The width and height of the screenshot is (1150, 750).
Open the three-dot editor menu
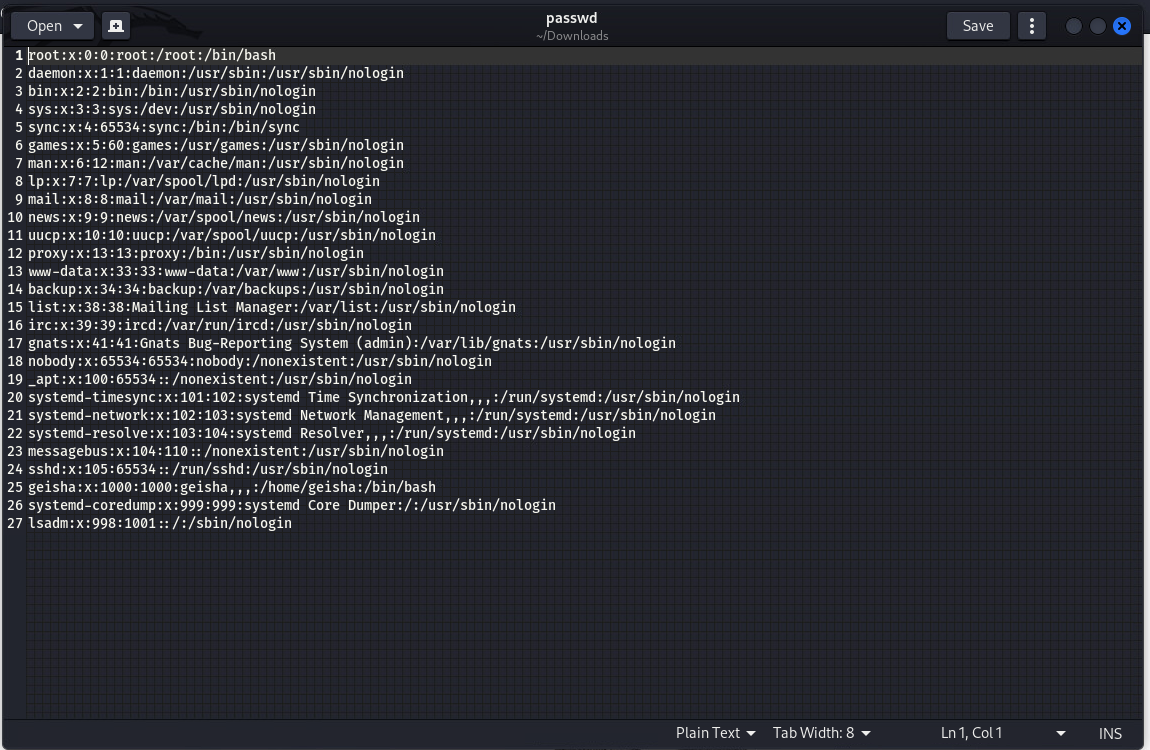click(1031, 26)
